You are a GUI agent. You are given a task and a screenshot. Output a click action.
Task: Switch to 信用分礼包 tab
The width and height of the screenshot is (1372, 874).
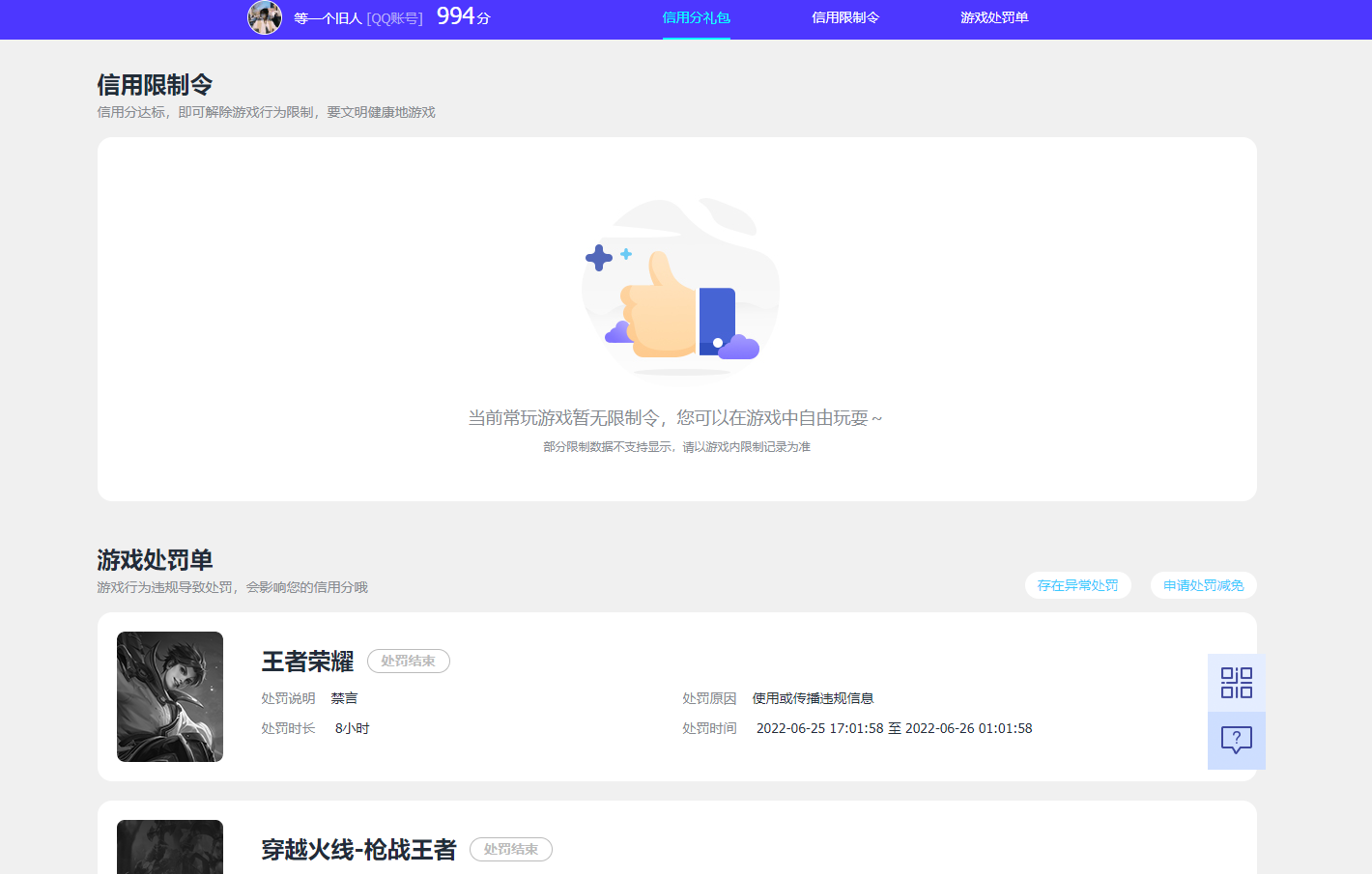[696, 17]
